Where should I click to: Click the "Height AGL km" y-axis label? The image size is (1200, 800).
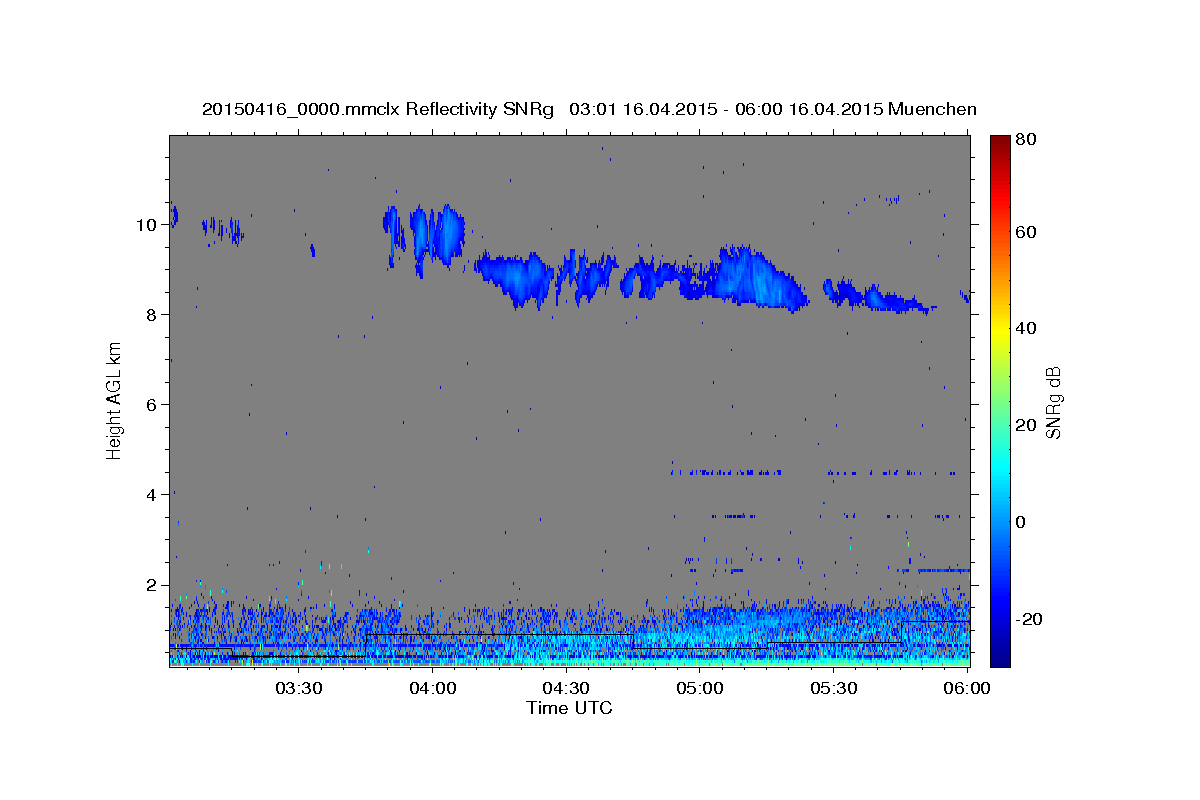[115, 401]
